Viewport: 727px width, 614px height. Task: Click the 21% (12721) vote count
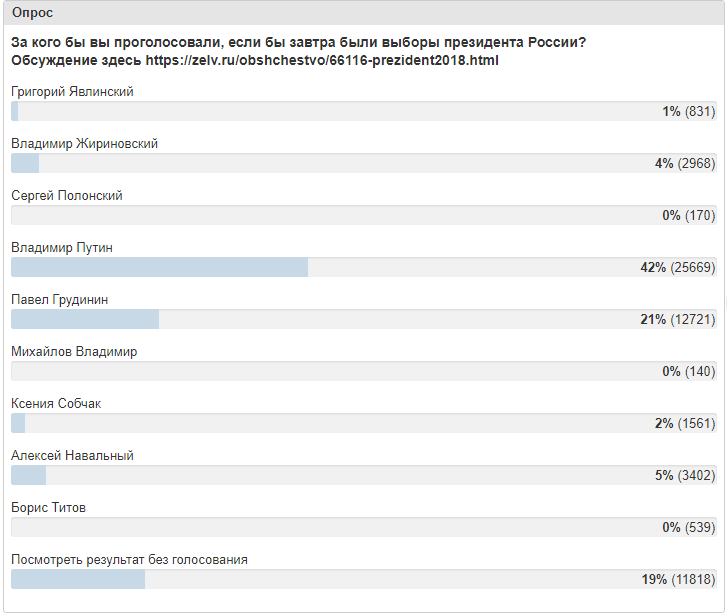[x=679, y=320]
